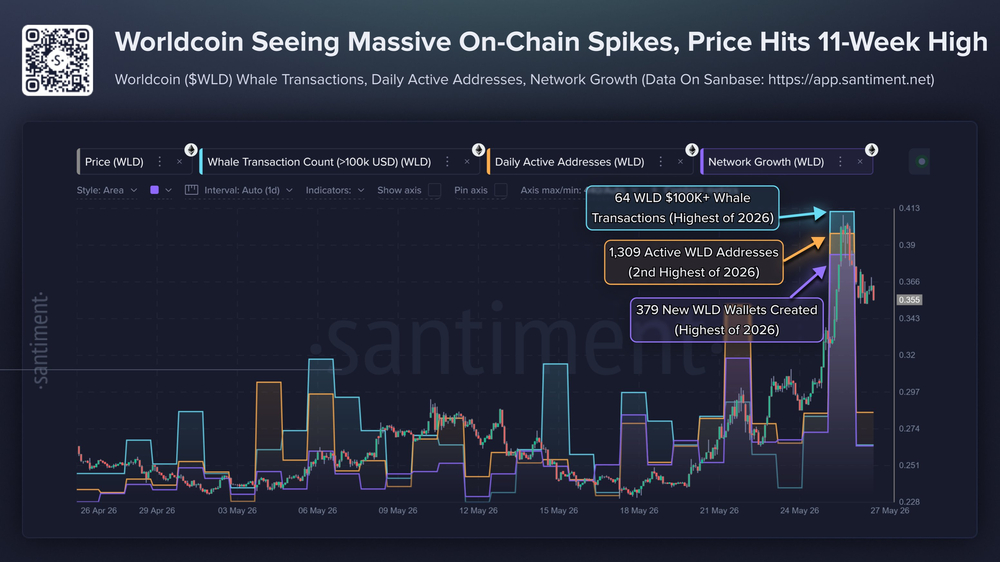Open Daily Active Addresses three-dot options menu

pos(661,162)
